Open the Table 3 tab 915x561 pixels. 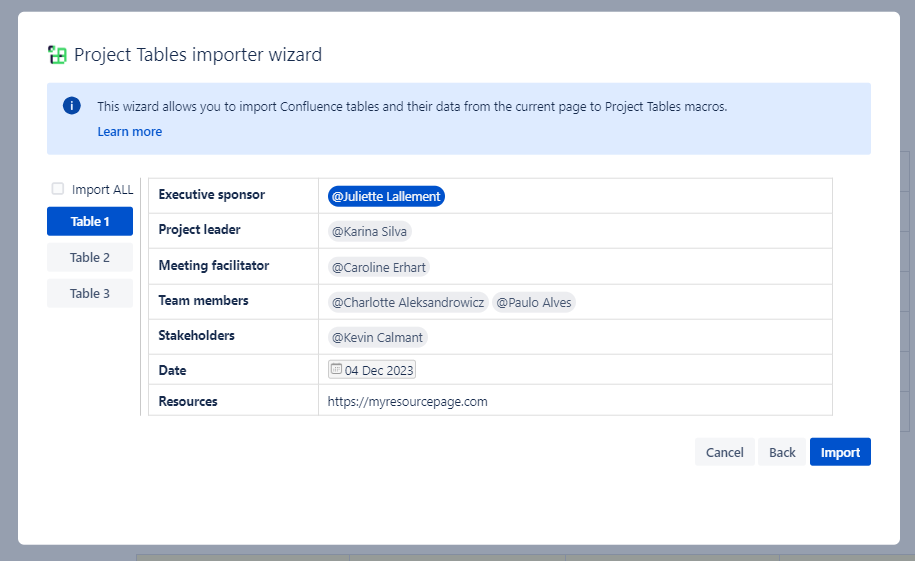pos(90,294)
